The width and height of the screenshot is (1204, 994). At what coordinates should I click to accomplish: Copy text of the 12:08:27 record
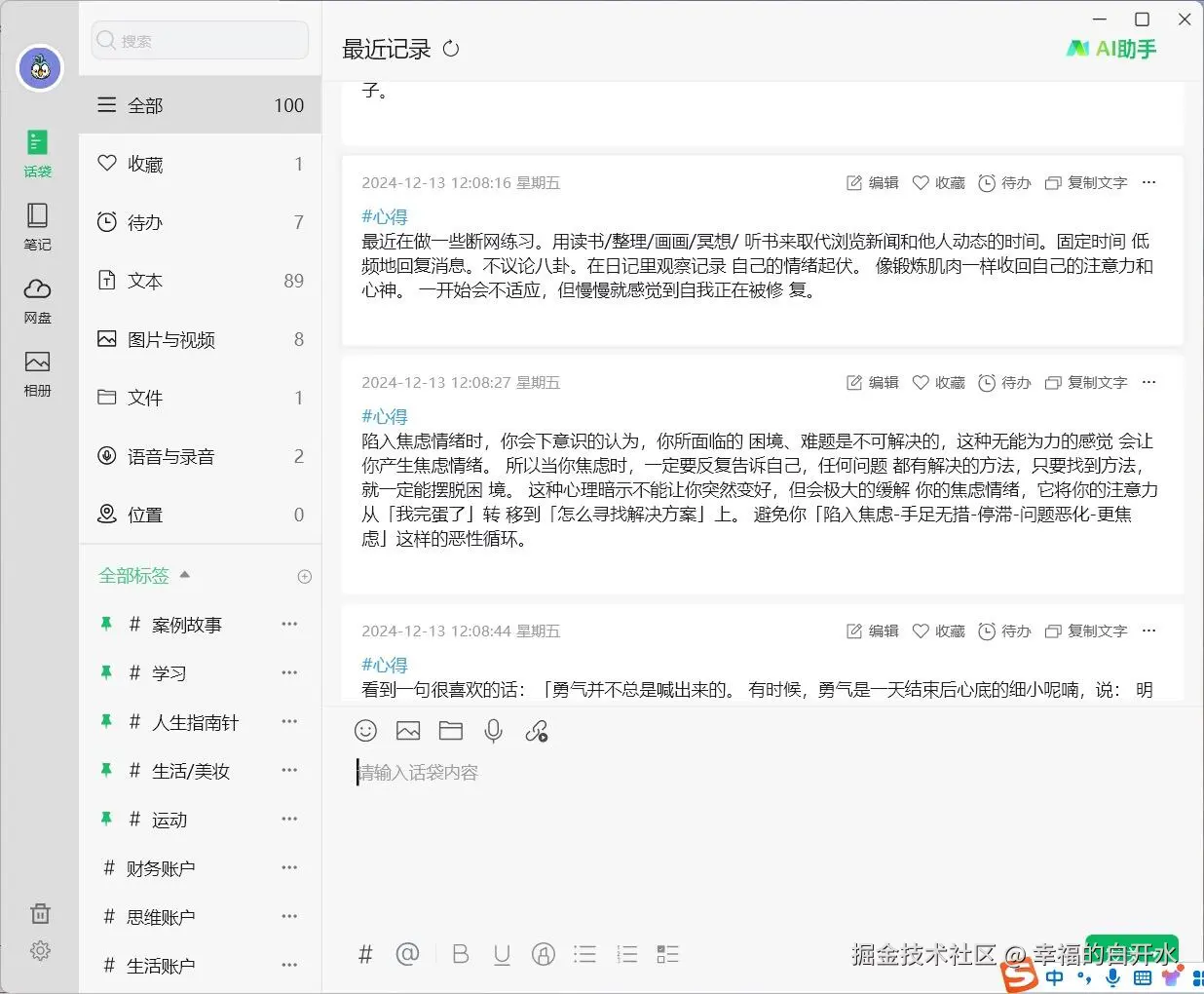point(1086,383)
